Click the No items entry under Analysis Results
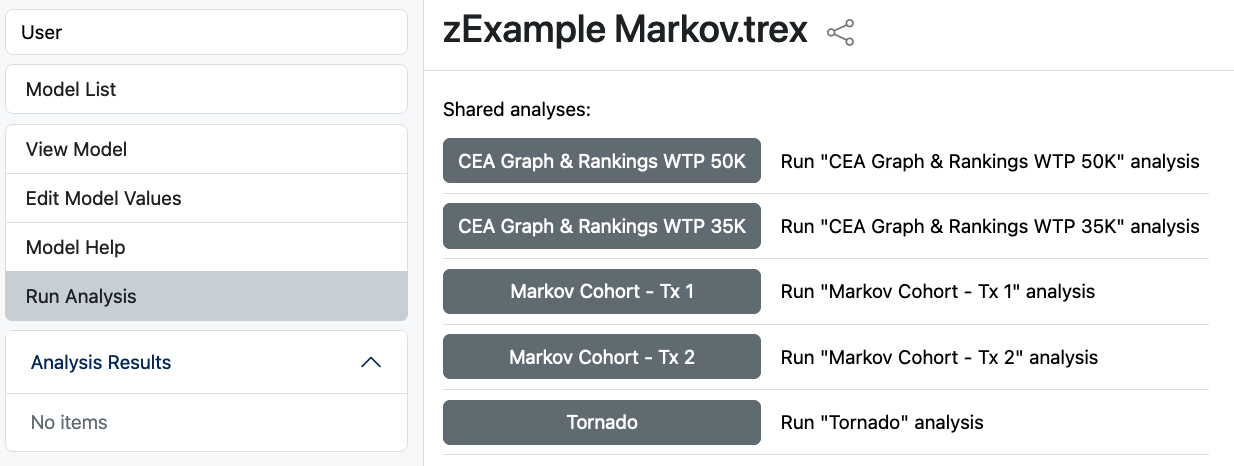 point(69,422)
